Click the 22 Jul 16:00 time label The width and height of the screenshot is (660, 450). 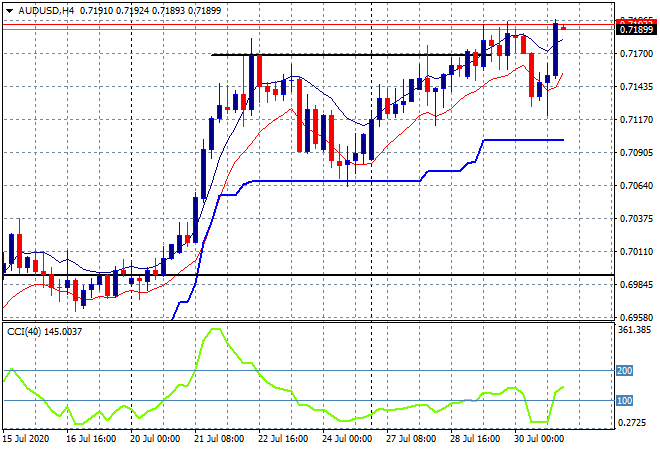283,439
